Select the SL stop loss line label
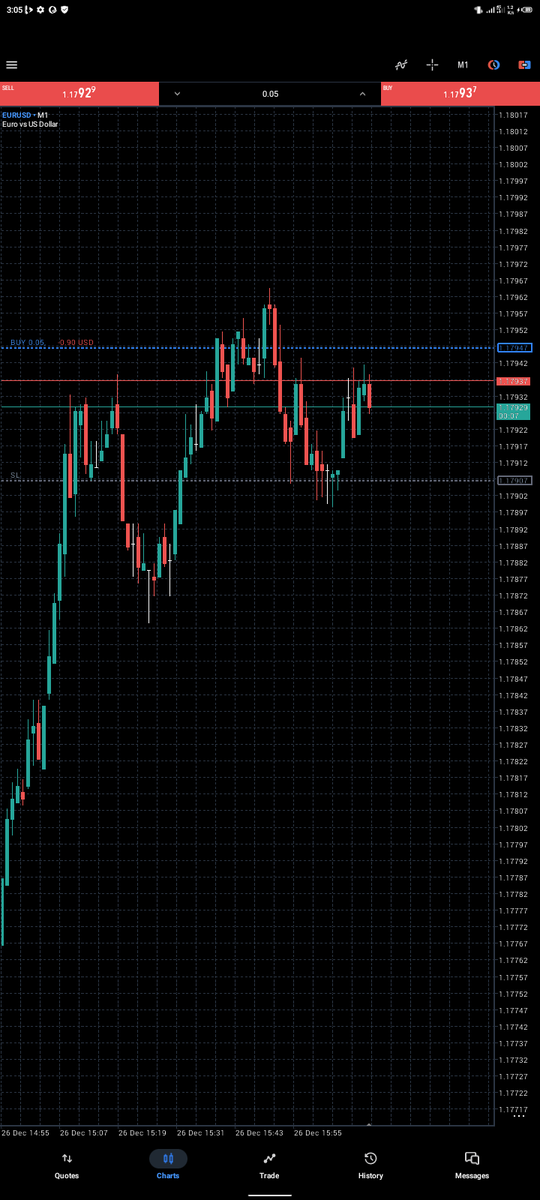Image resolution: width=540 pixels, height=1200 pixels. click(15, 475)
